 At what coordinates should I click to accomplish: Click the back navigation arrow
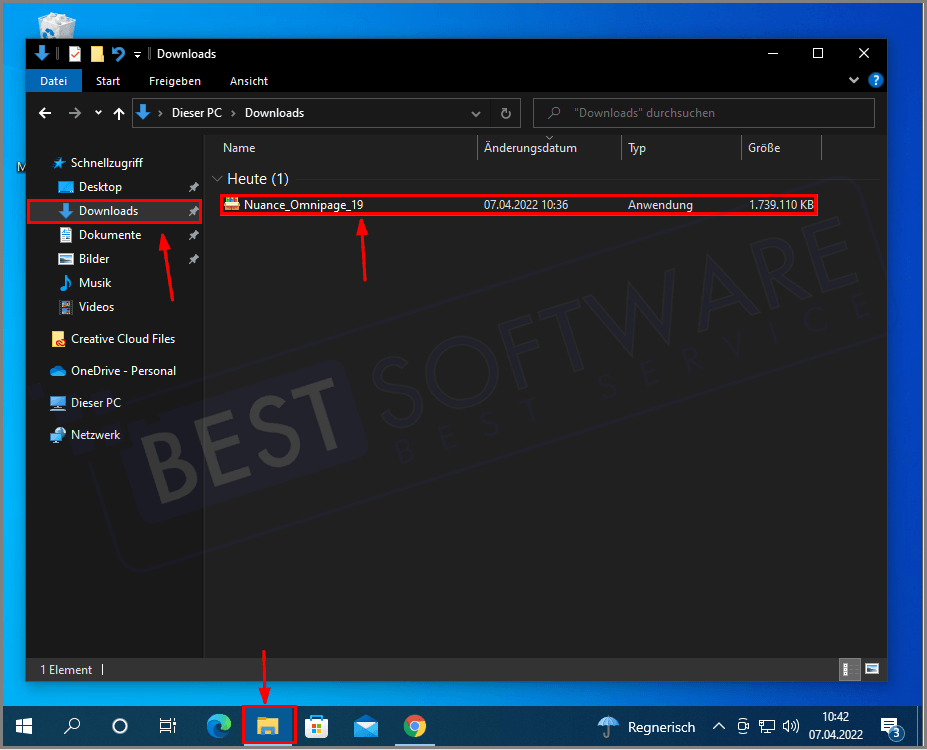[x=44, y=113]
